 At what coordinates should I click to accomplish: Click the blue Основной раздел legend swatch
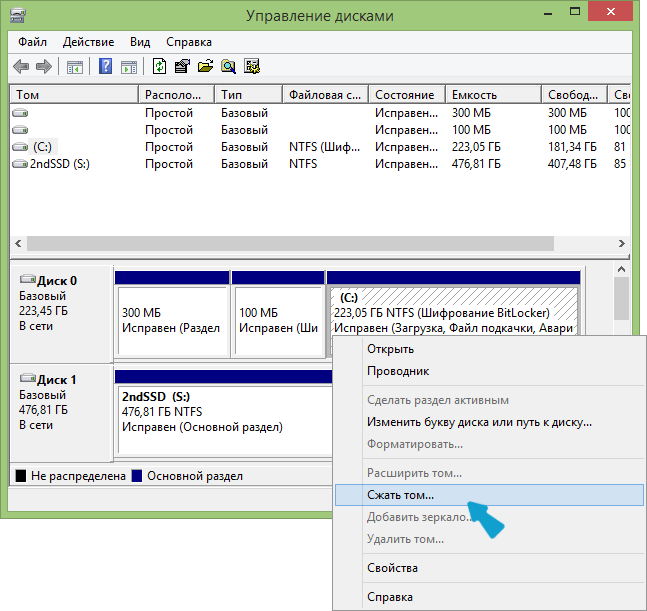pyautogui.click(x=137, y=476)
